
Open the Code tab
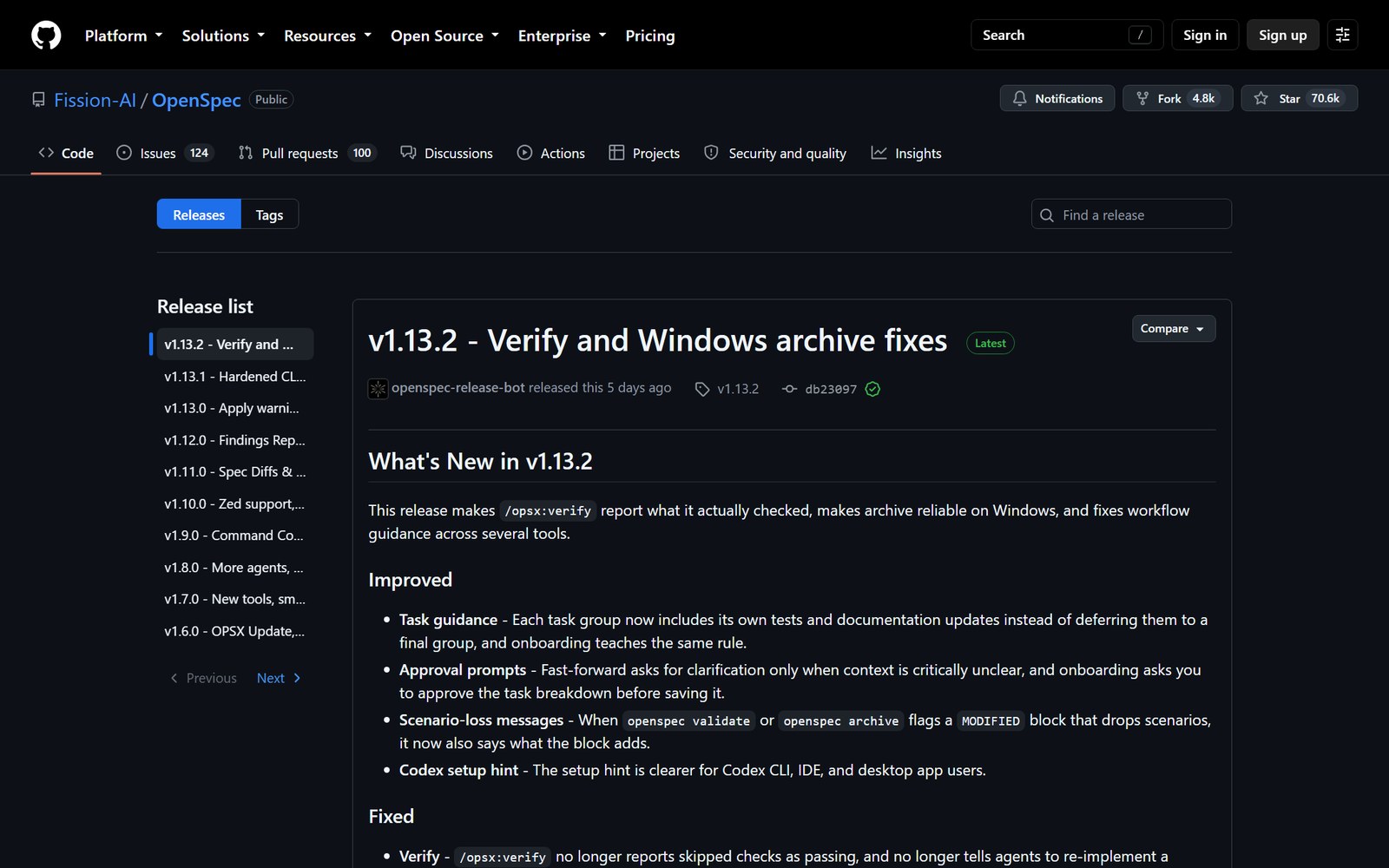(x=66, y=153)
